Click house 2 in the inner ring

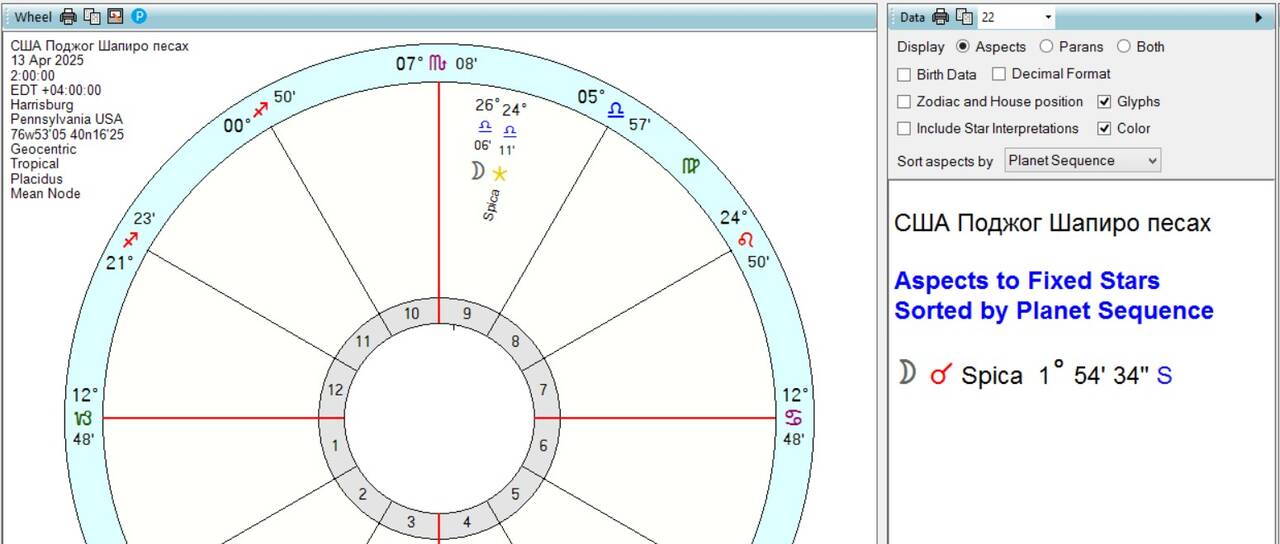click(363, 494)
